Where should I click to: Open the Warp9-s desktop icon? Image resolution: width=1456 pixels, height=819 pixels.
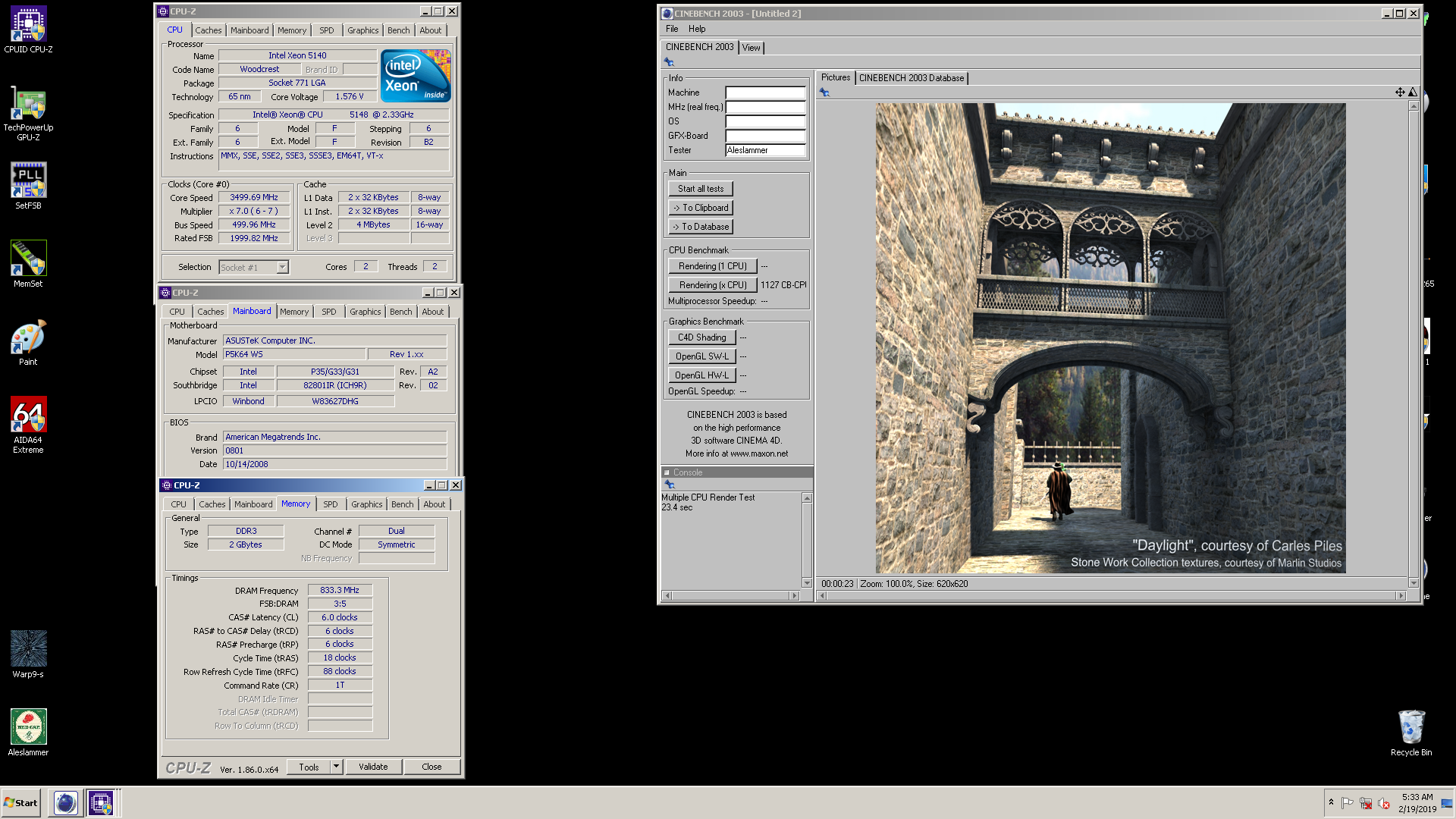tap(28, 654)
